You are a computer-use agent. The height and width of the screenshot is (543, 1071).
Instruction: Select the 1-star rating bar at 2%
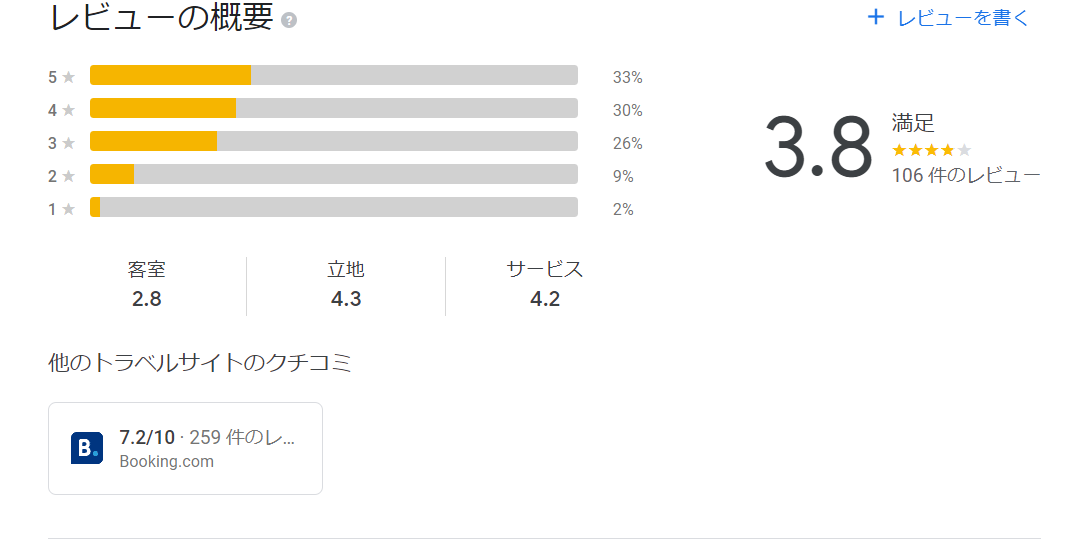pyautogui.click(x=334, y=207)
